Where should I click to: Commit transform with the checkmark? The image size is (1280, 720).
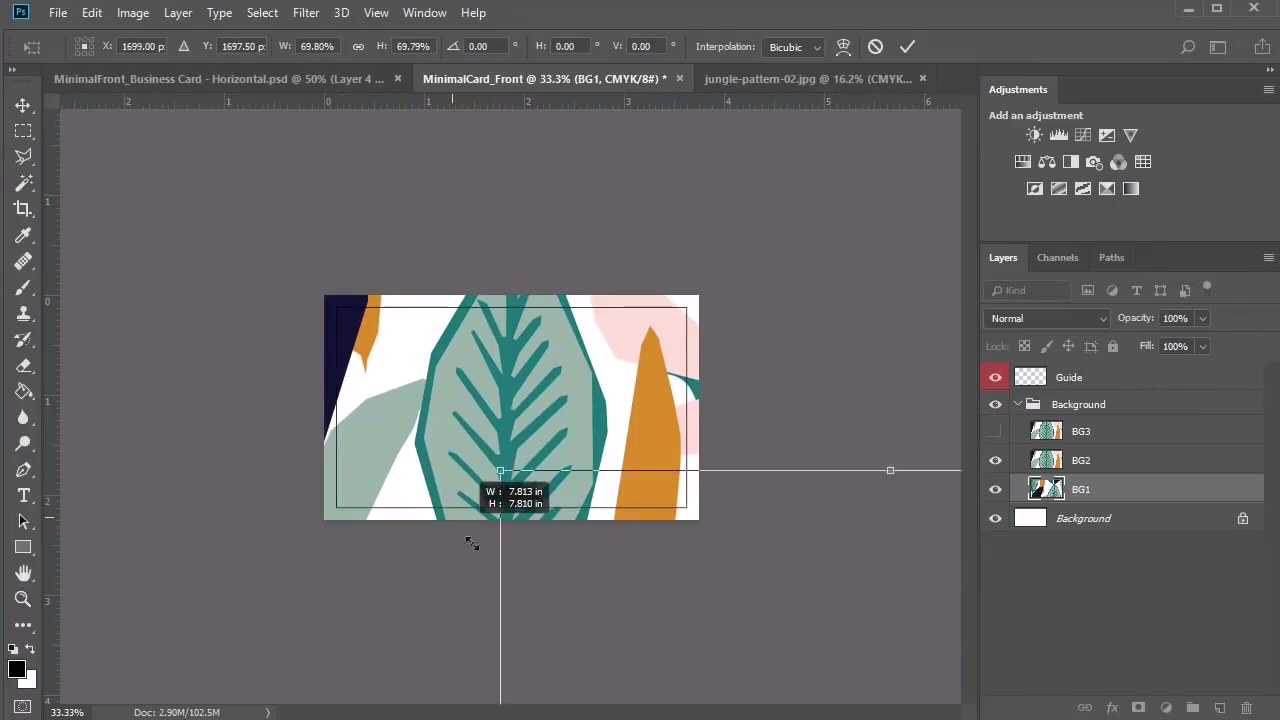click(x=907, y=46)
